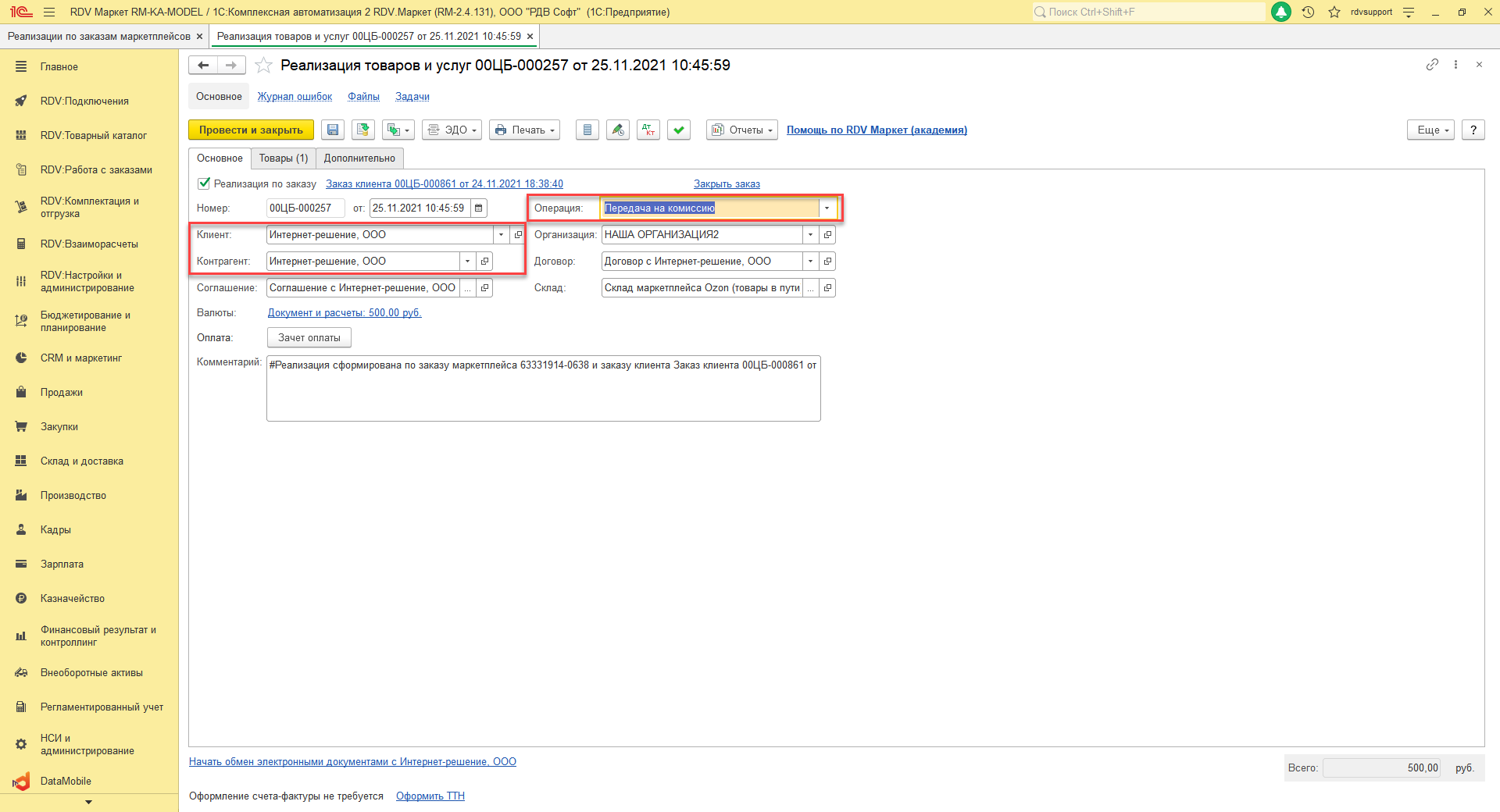Image resolution: width=1500 pixels, height=812 pixels.
Task: Click the Дт/Кт postings icon
Action: coord(648,130)
